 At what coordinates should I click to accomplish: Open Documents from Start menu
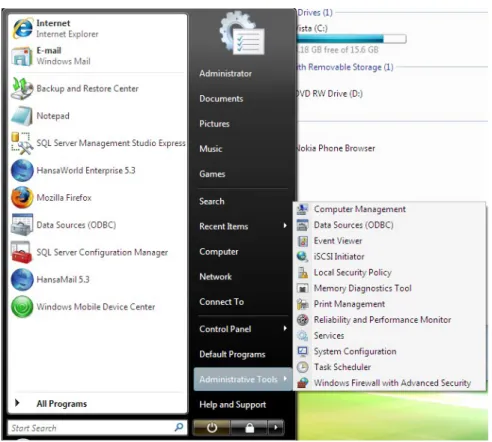point(221,99)
